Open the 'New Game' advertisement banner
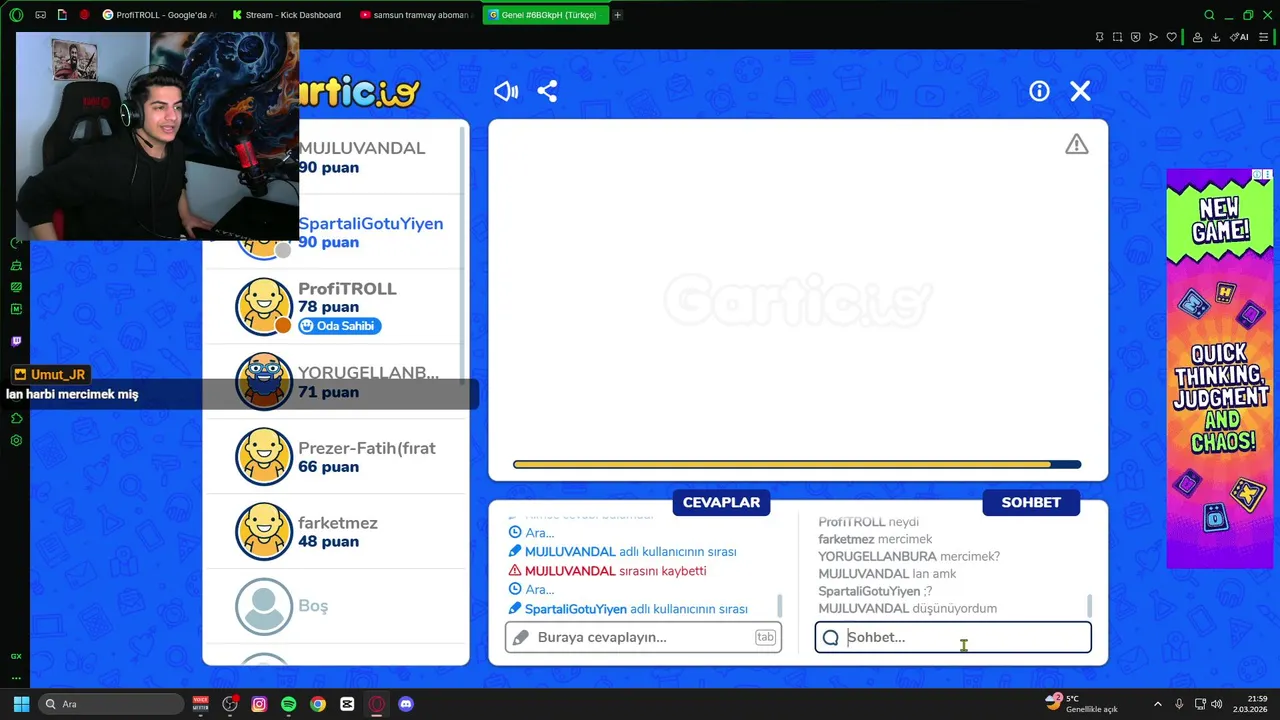The width and height of the screenshot is (1280, 720). [x=1220, y=369]
